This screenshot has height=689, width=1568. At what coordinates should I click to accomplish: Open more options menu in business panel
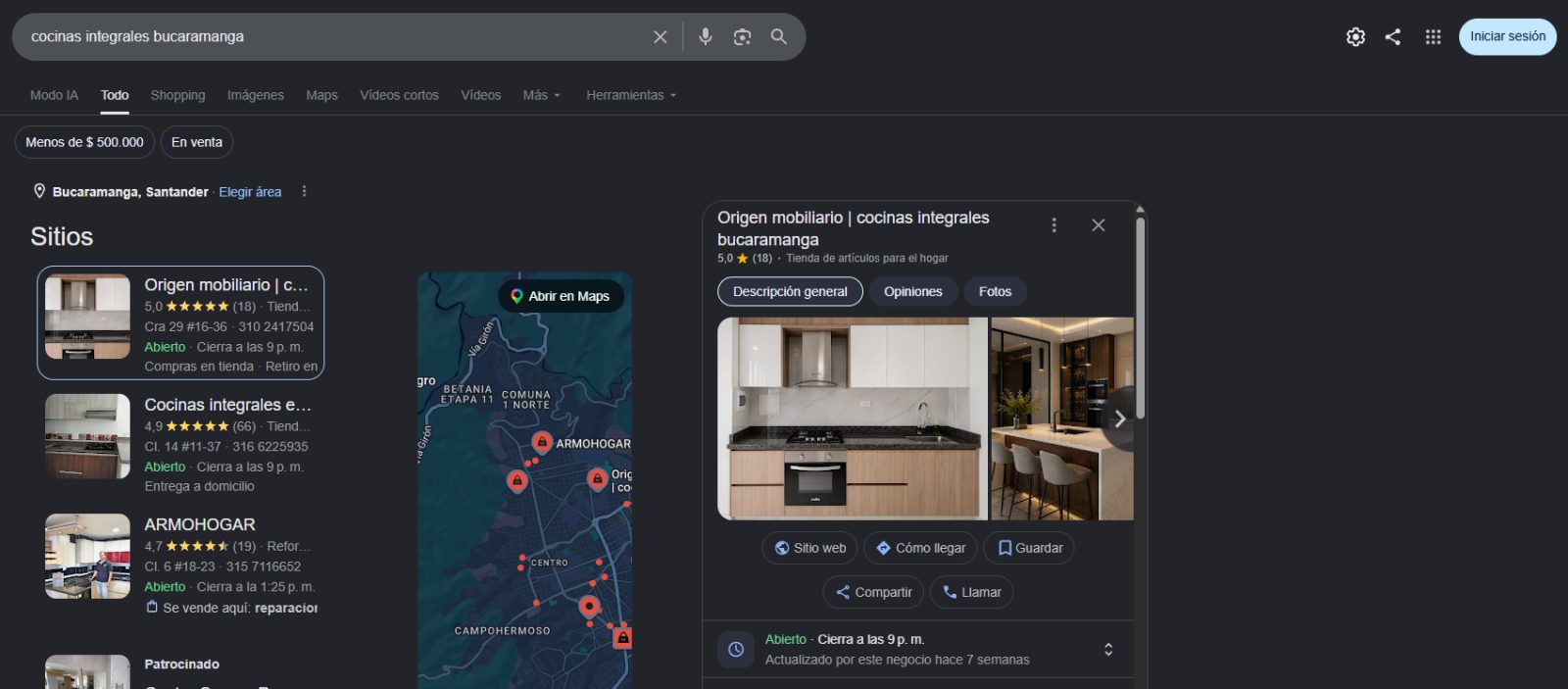click(x=1053, y=225)
